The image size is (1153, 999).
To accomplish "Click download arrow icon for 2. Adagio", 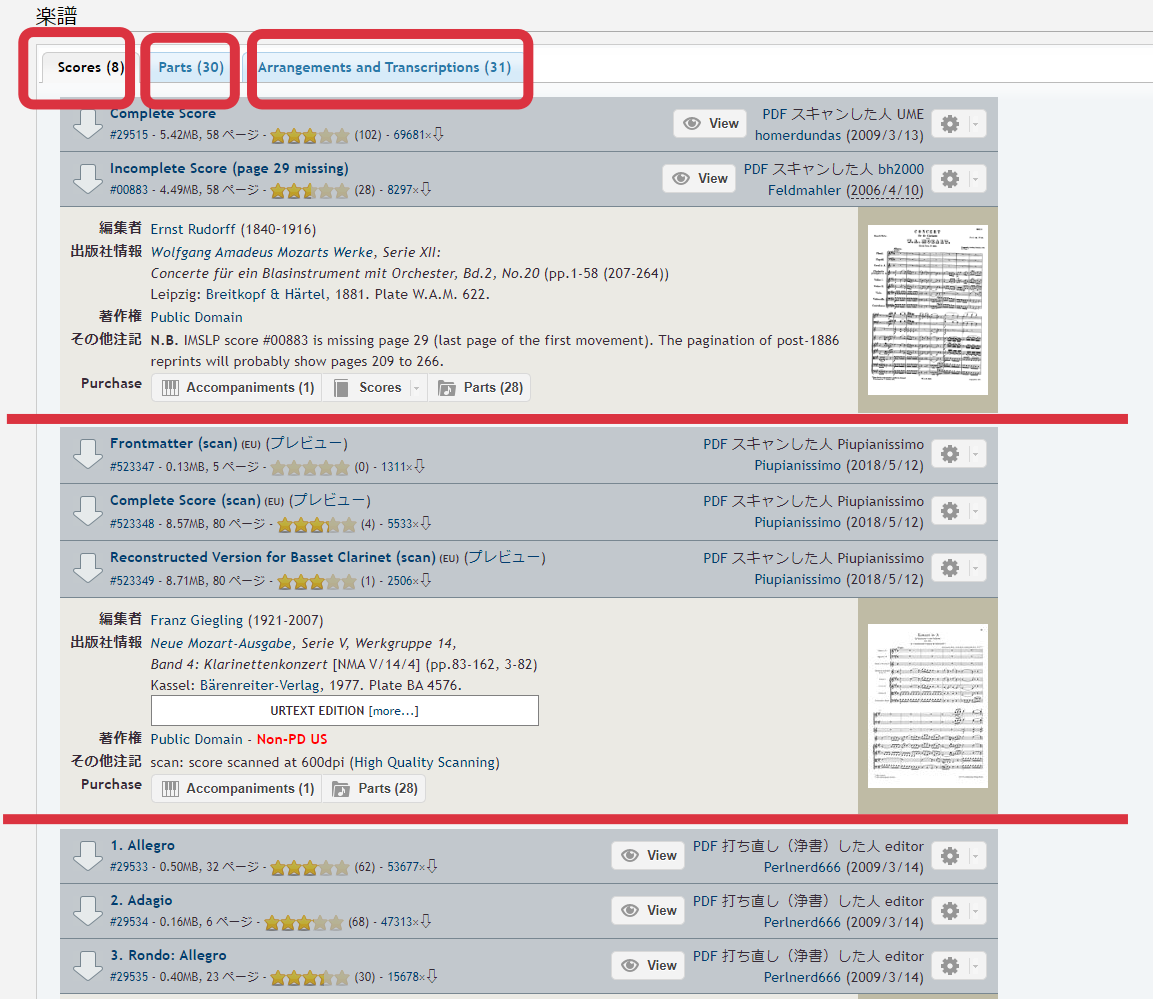I will [89, 910].
